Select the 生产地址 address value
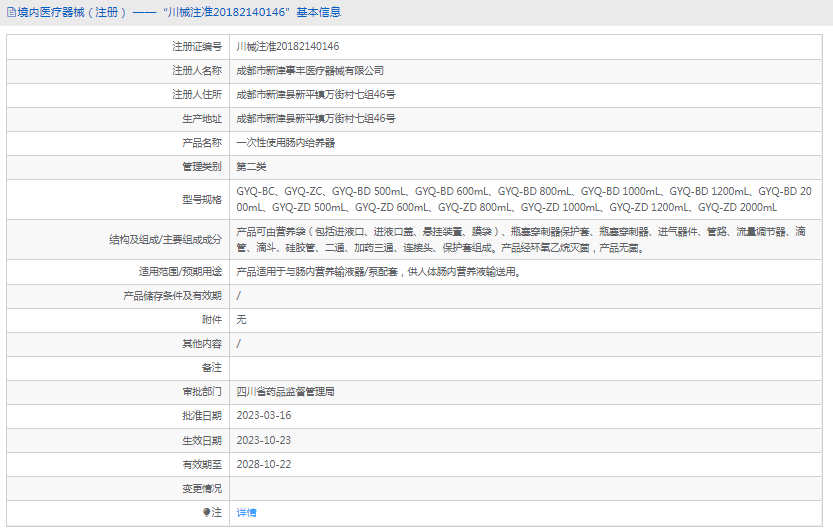This screenshot has height=529, width=833. [316, 118]
